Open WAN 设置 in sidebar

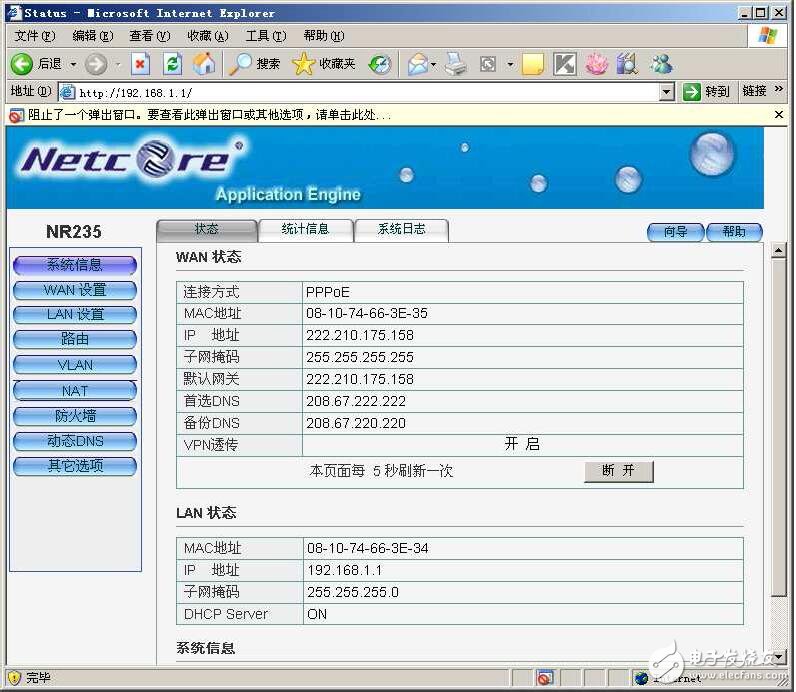tap(75, 290)
